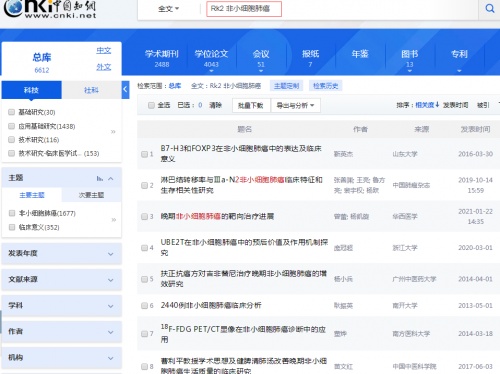Open the 全文 search field dropdown
The image size is (500, 374).
click(168, 9)
